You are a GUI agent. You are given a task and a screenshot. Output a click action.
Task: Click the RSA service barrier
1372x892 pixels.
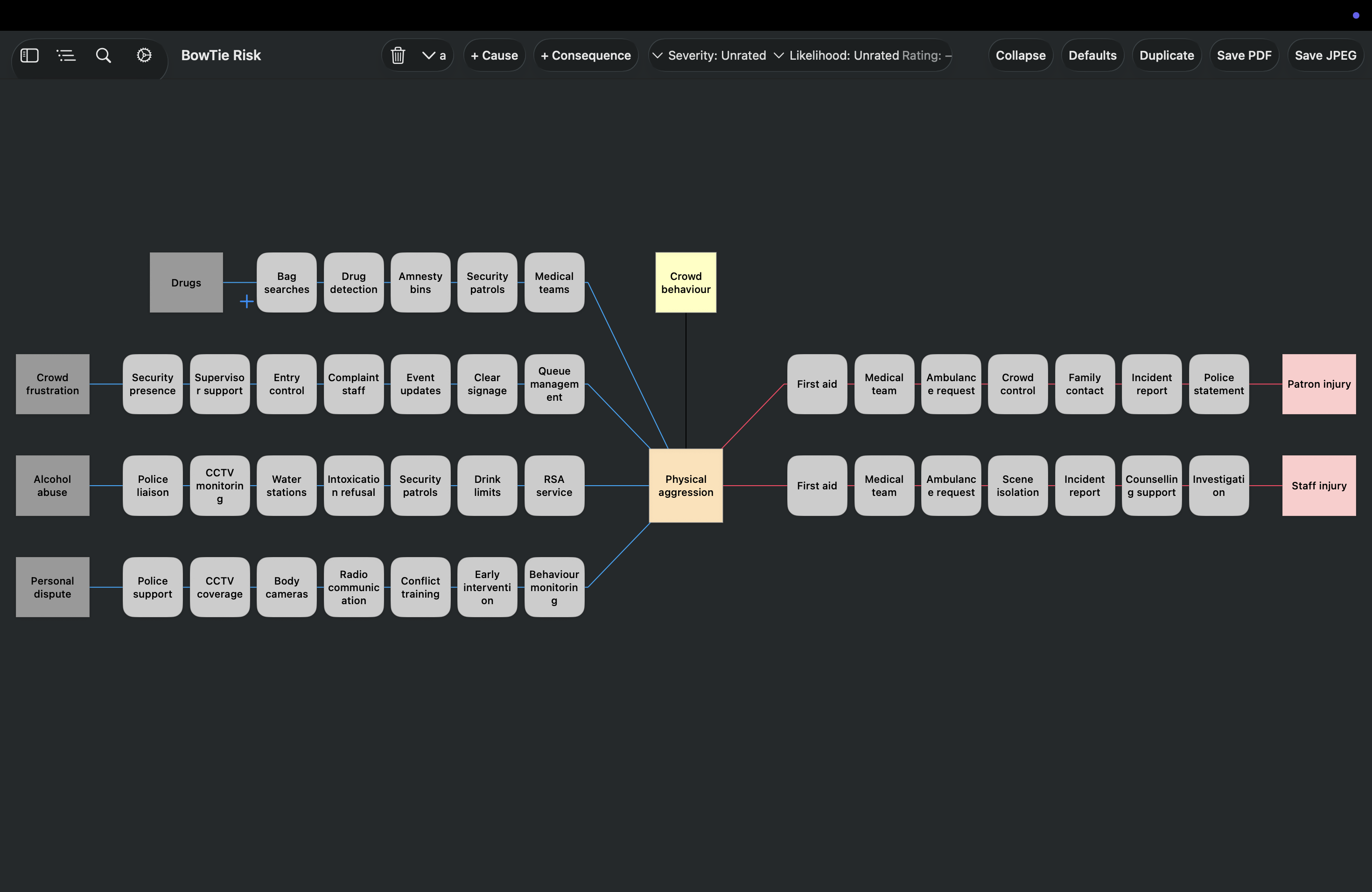pos(554,485)
